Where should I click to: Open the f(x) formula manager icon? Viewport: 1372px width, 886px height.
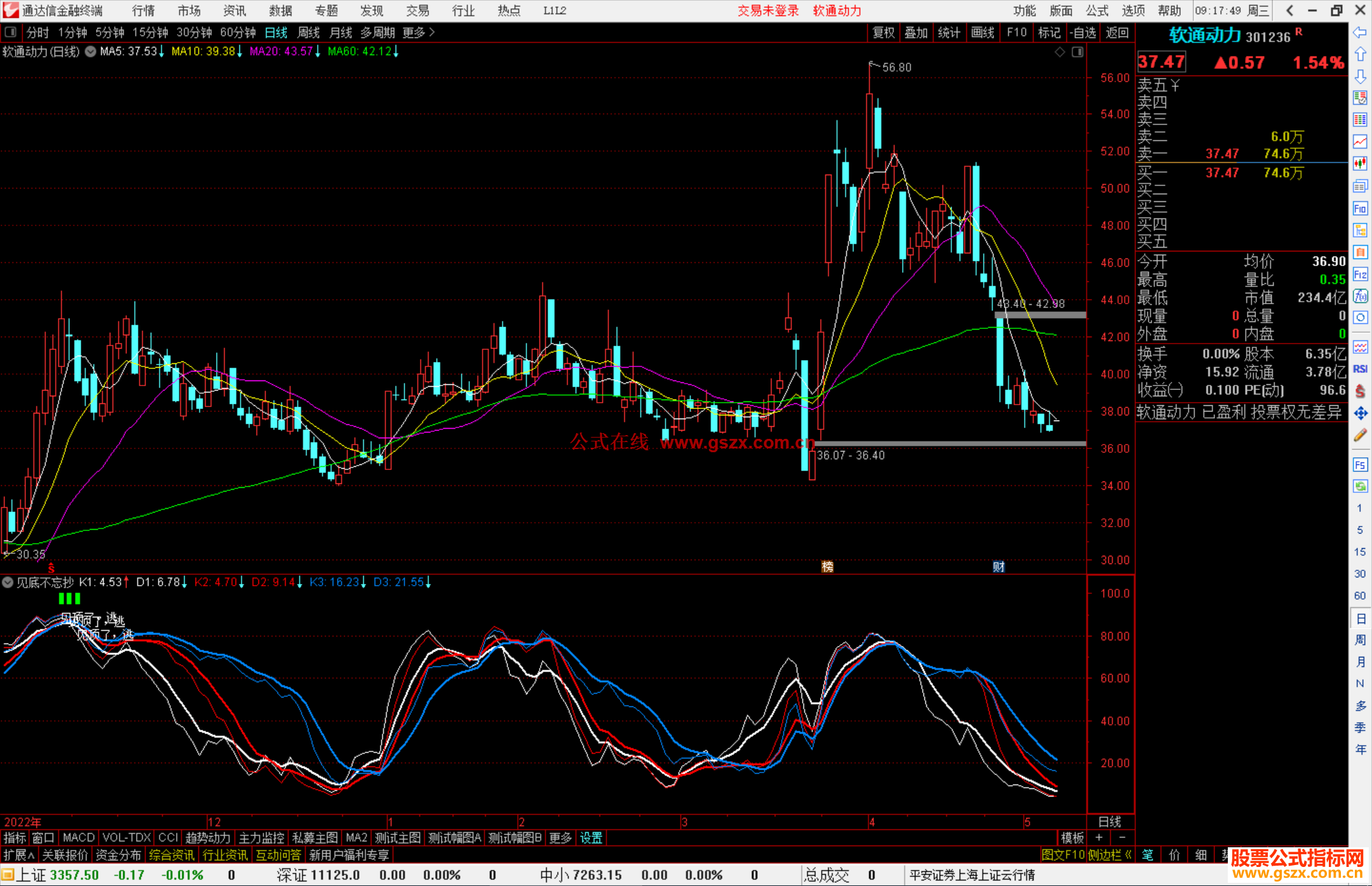coord(1360,297)
